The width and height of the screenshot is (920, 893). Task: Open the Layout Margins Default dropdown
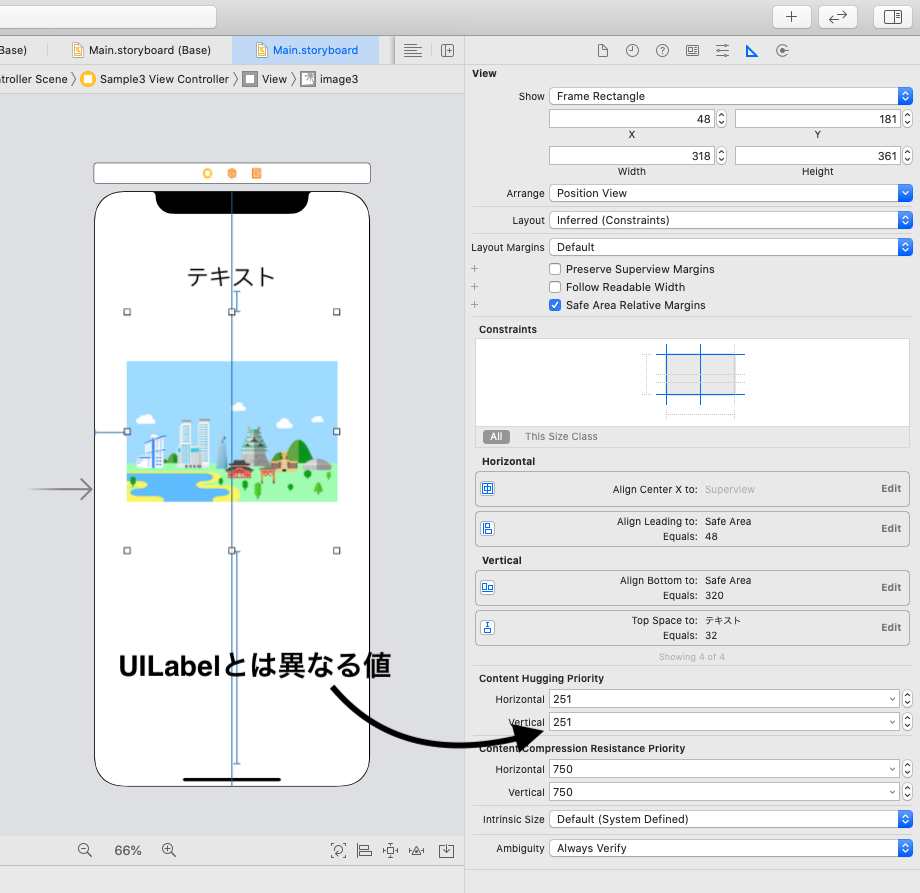pos(731,247)
